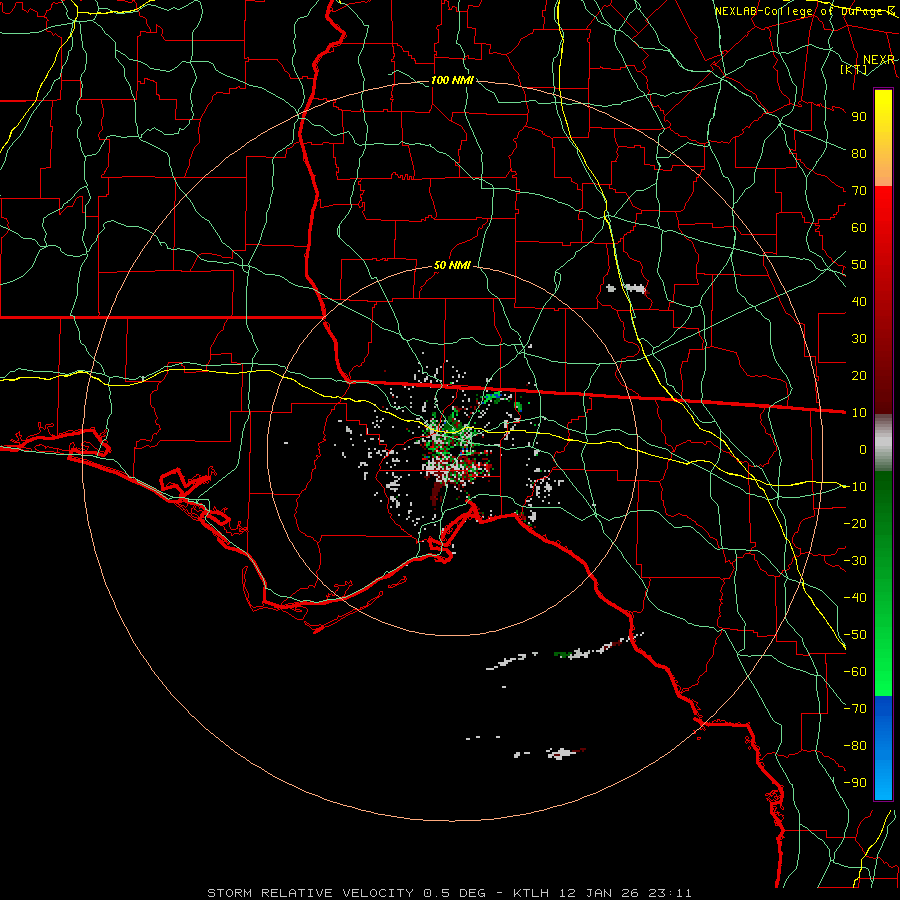
Task: Click the 20 value on the velocity scale
Action: pos(859,376)
